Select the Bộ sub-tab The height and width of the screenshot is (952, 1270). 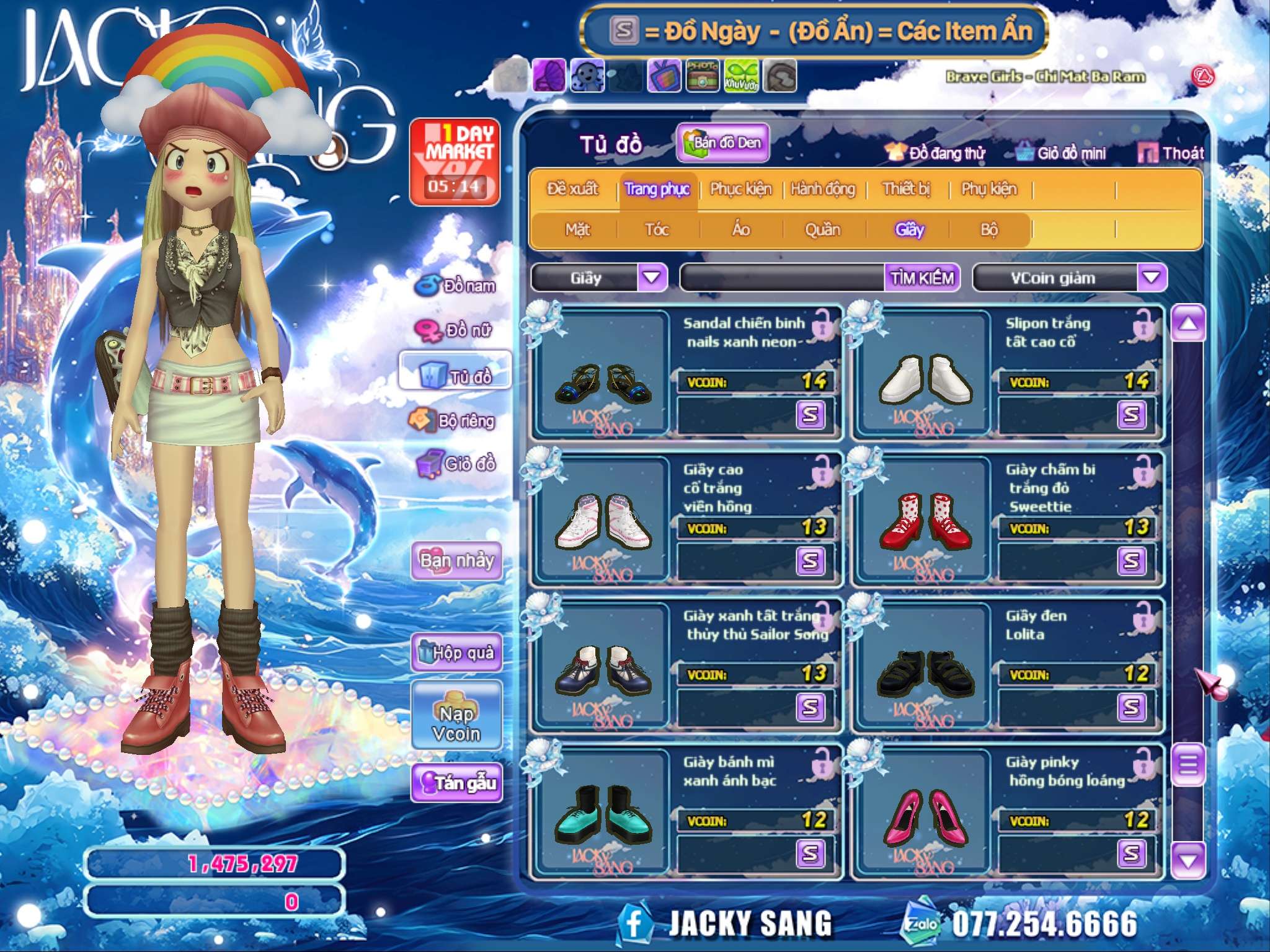coord(989,230)
